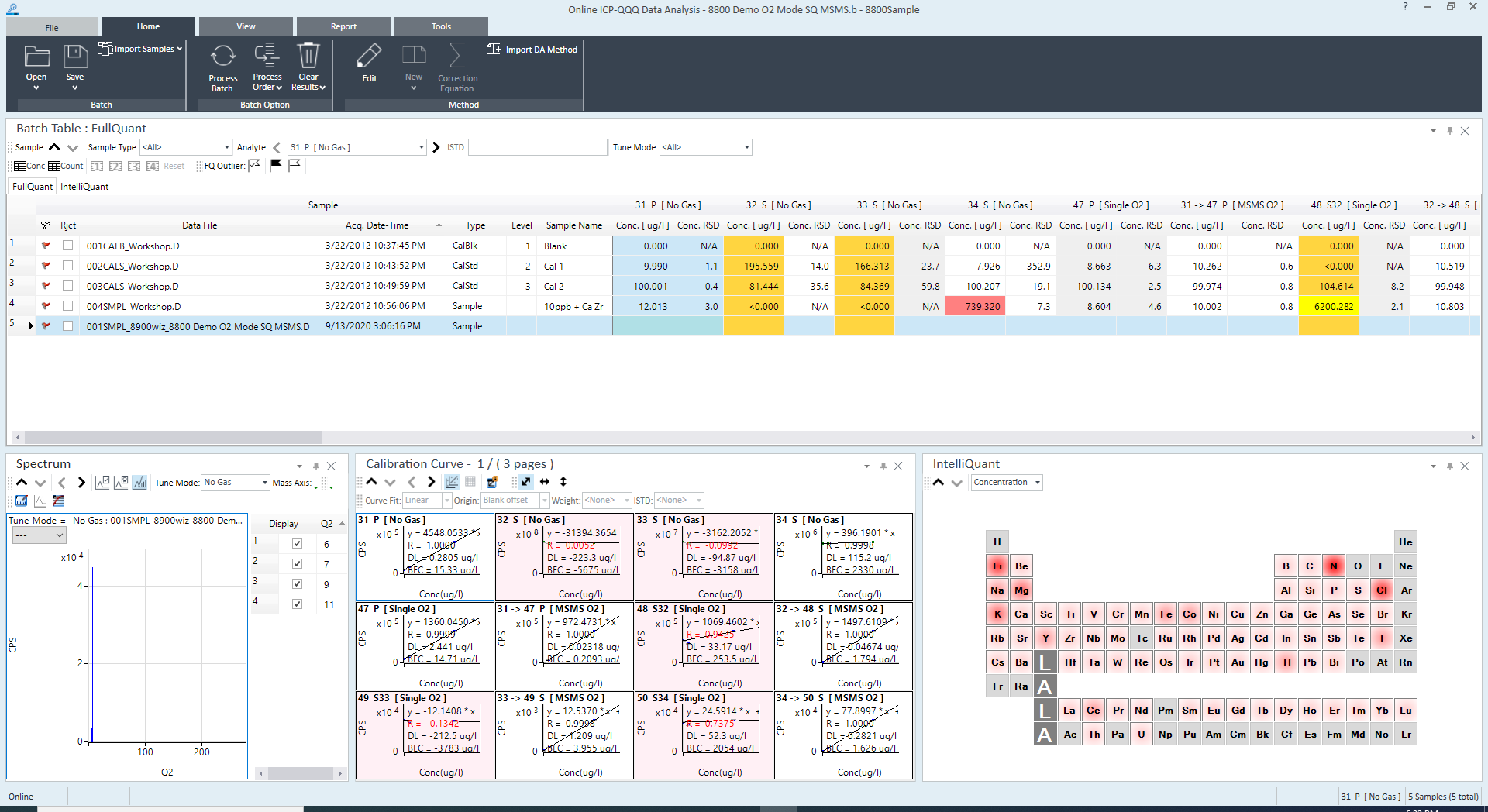Click the Cl element in the periodic table
This screenshot has height=812, width=1488.
click(x=1382, y=590)
